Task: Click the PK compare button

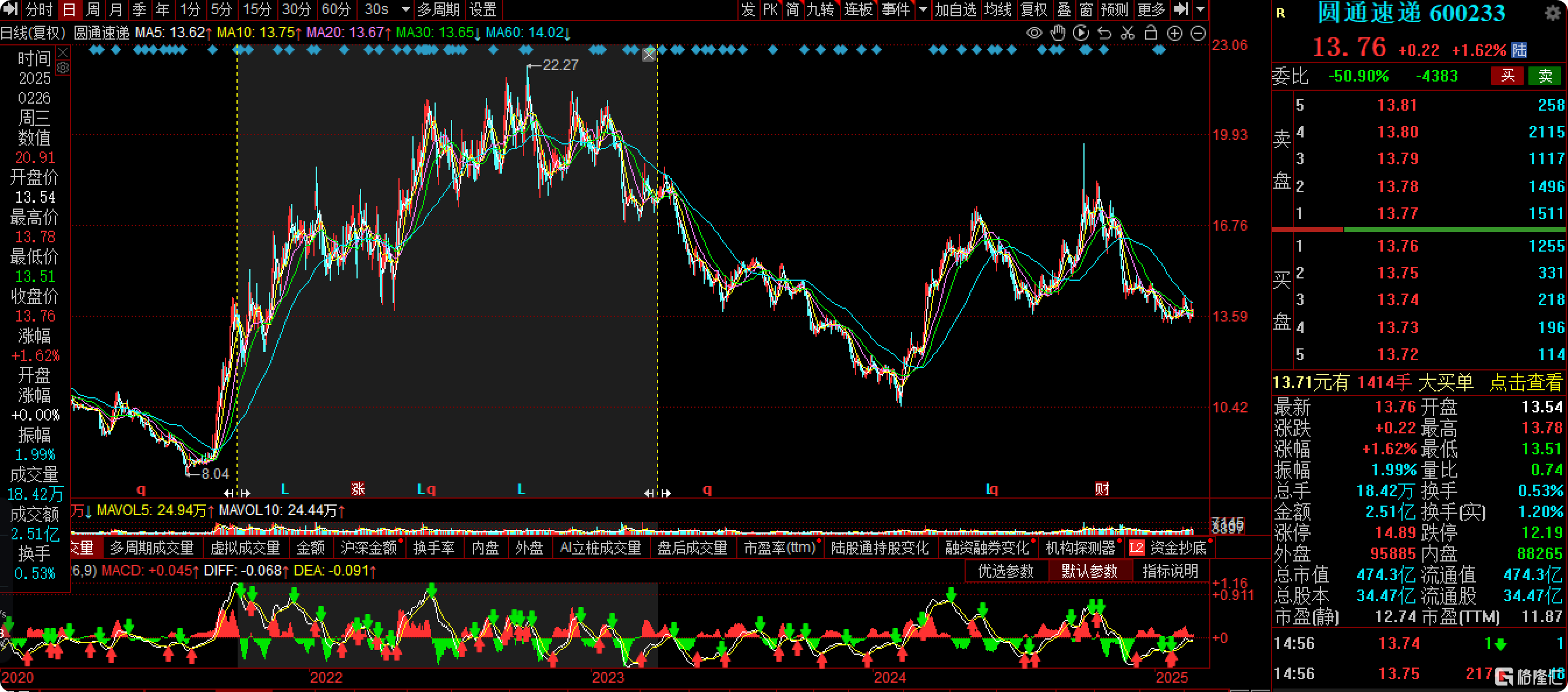Action: pyautogui.click(x=771, y=9)
